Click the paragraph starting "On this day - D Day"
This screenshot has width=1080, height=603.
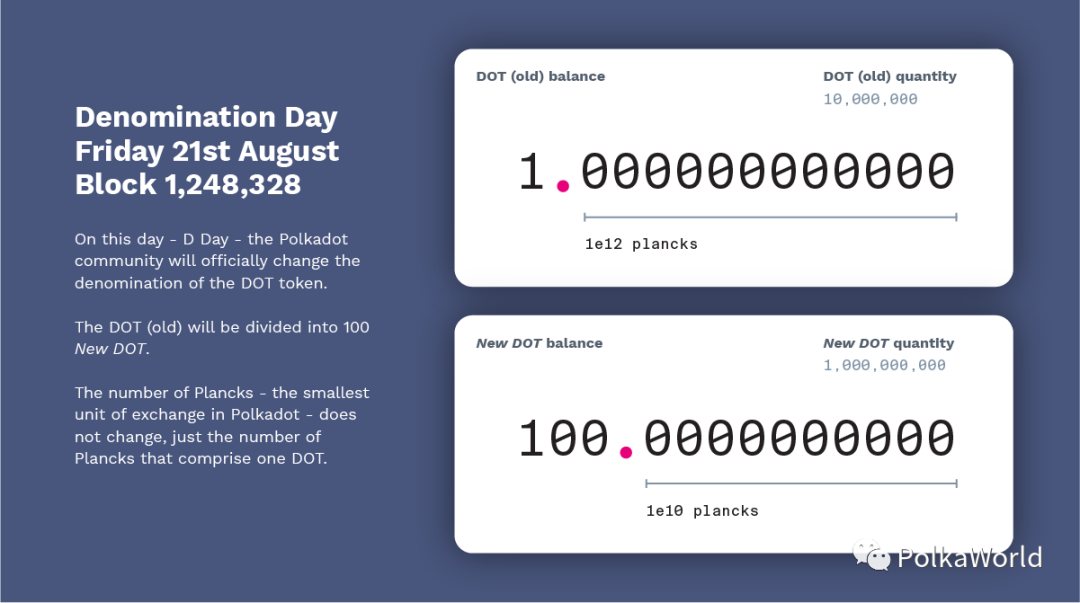point(217,261)
